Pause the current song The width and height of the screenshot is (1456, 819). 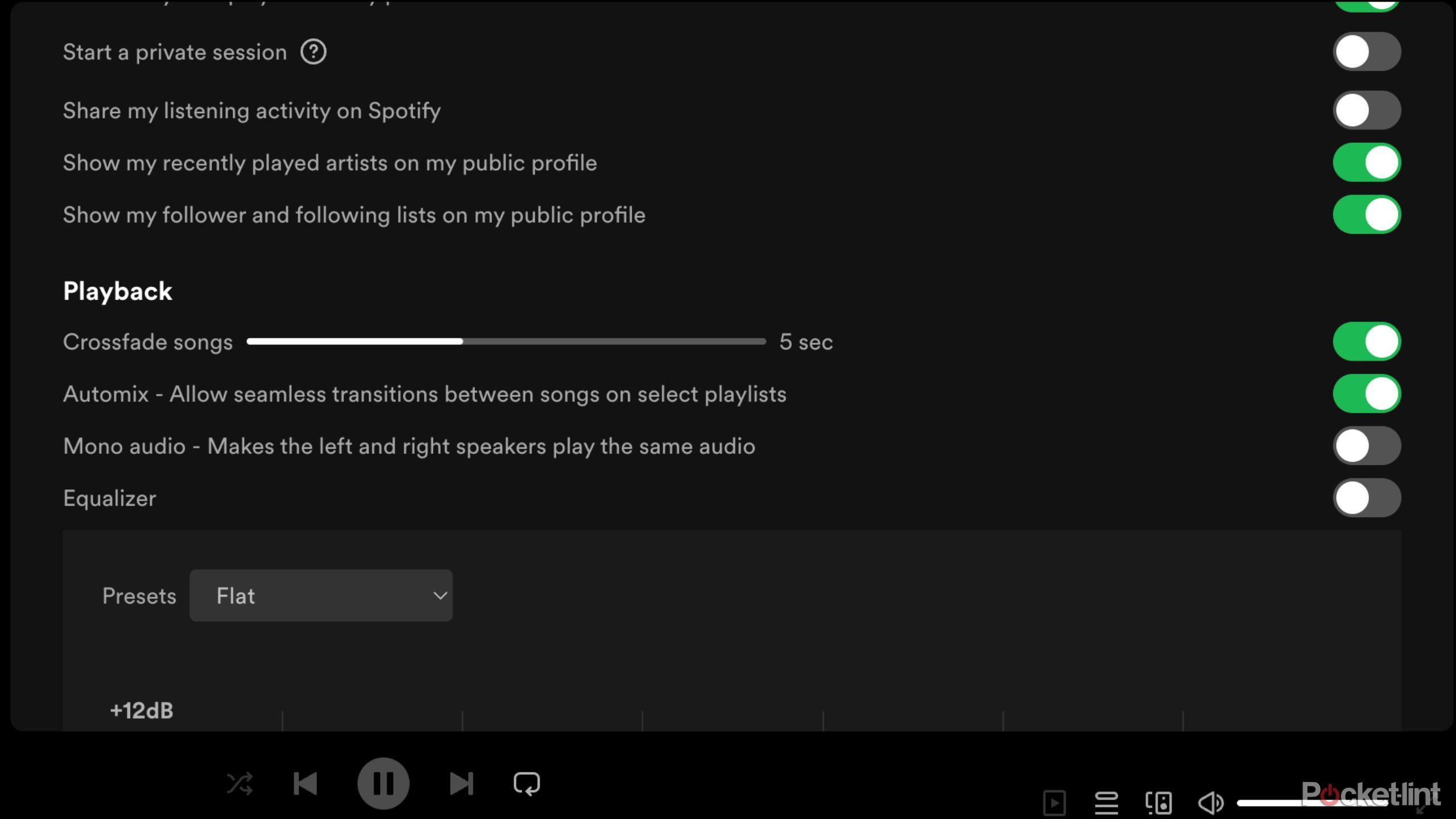383,784
